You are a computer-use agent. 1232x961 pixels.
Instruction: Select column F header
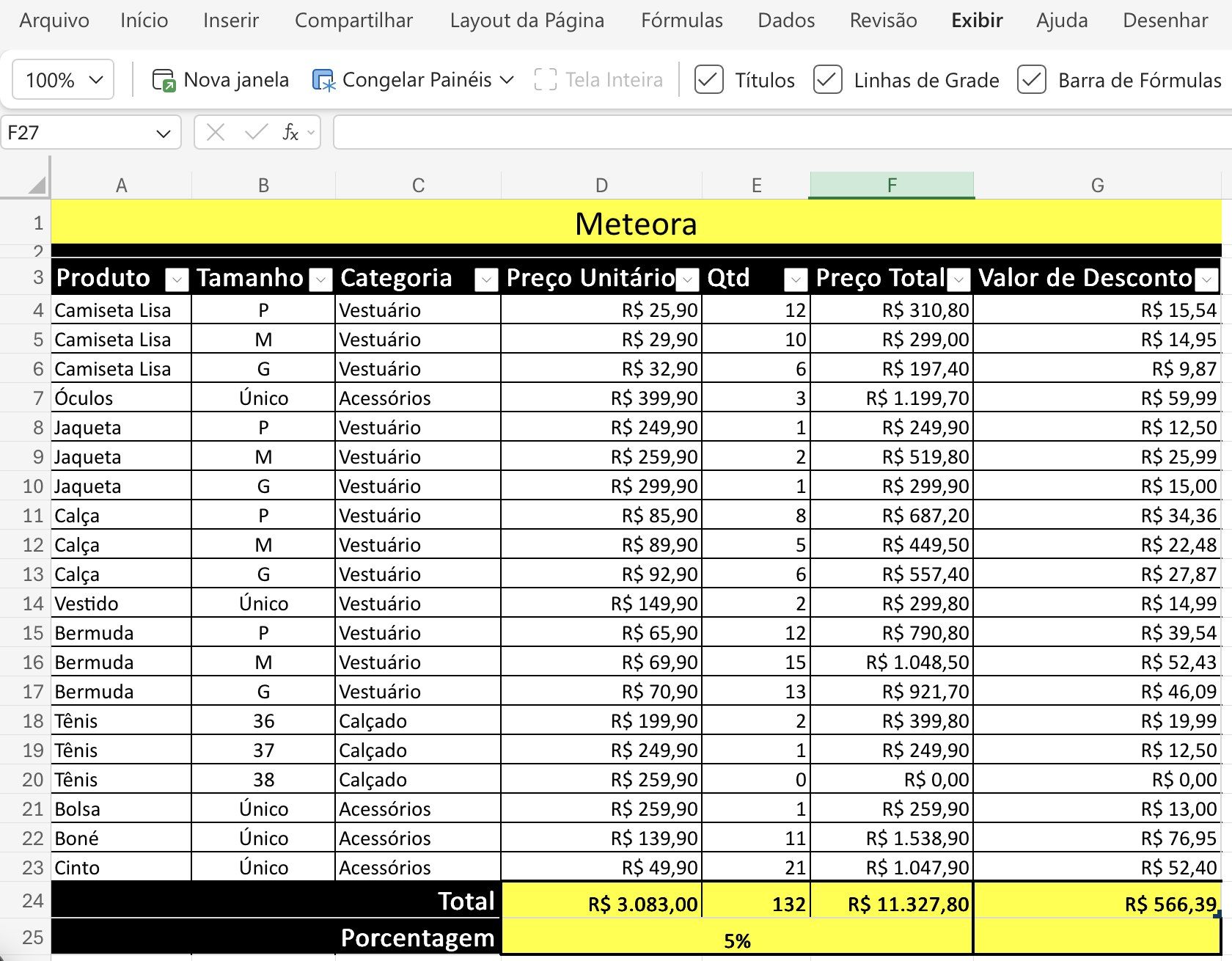tap(892, 185)
